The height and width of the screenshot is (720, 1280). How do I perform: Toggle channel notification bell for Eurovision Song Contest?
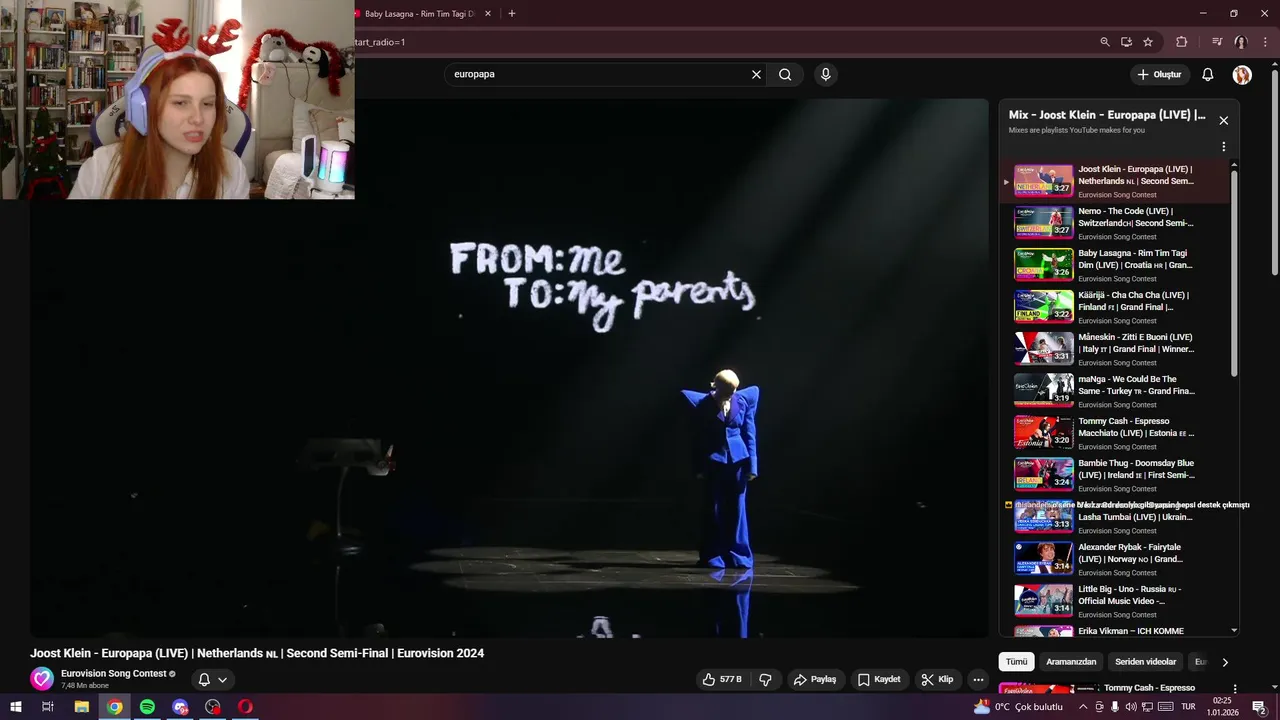(204, 679)
